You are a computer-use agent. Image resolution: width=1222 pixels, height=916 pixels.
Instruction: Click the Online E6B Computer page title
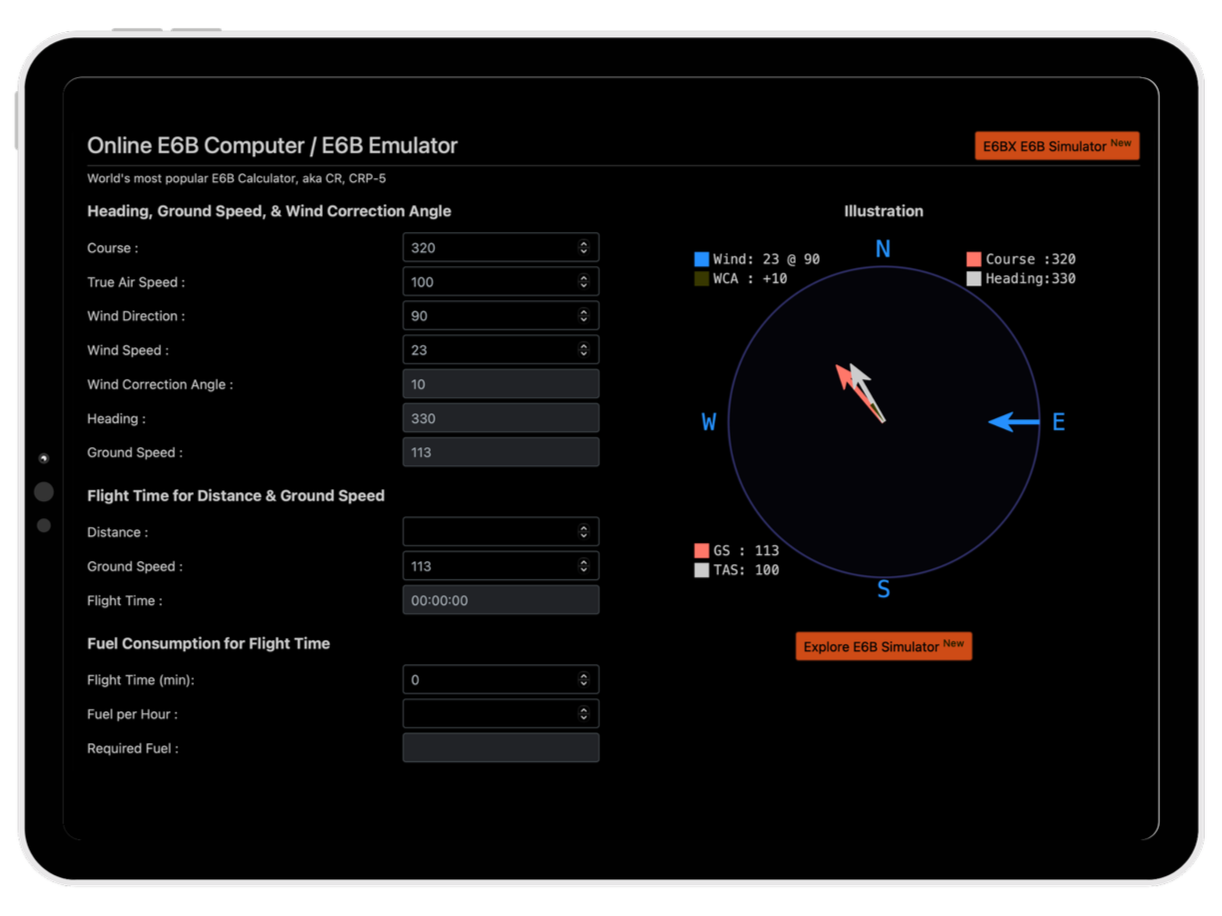coord(272,145)
